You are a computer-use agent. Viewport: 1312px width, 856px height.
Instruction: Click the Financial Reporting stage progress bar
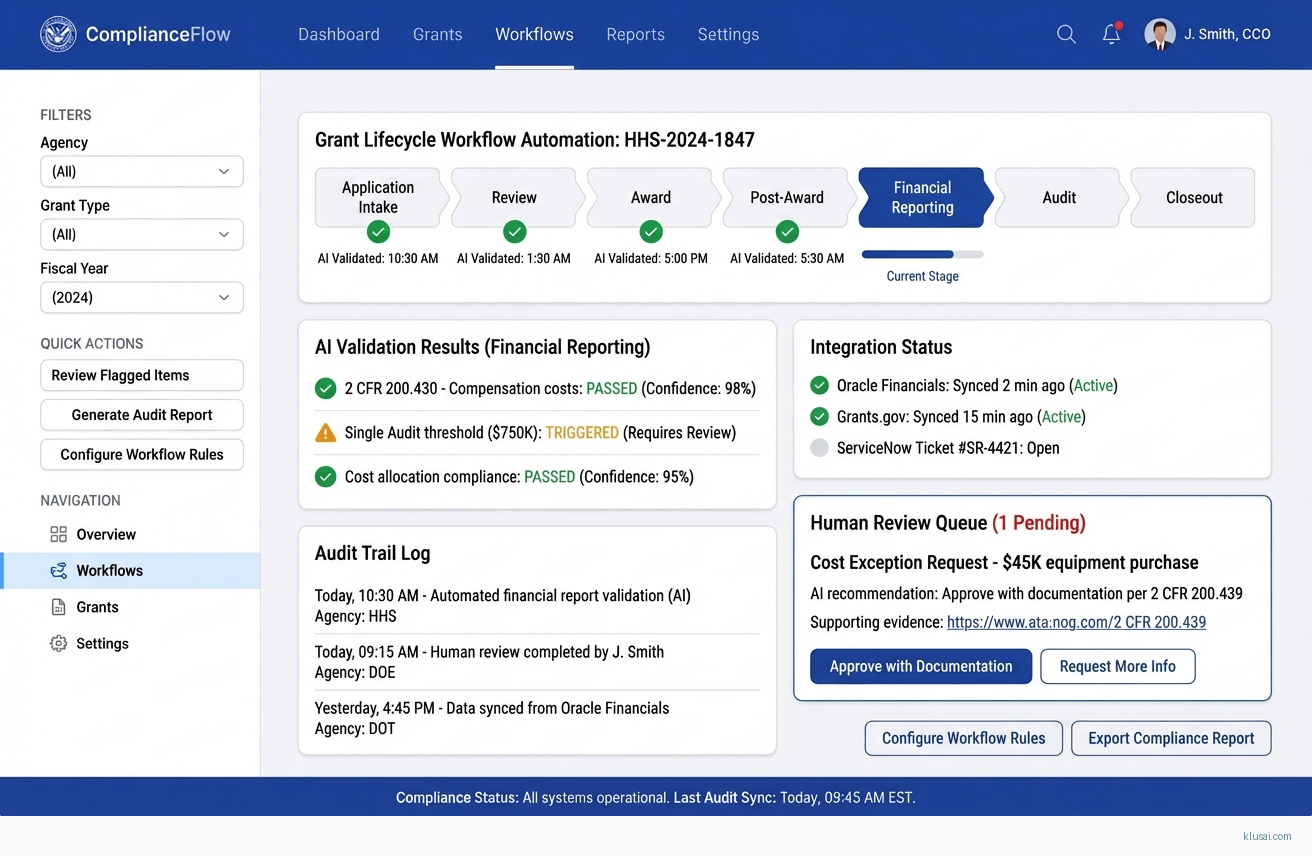coord(922,254)
